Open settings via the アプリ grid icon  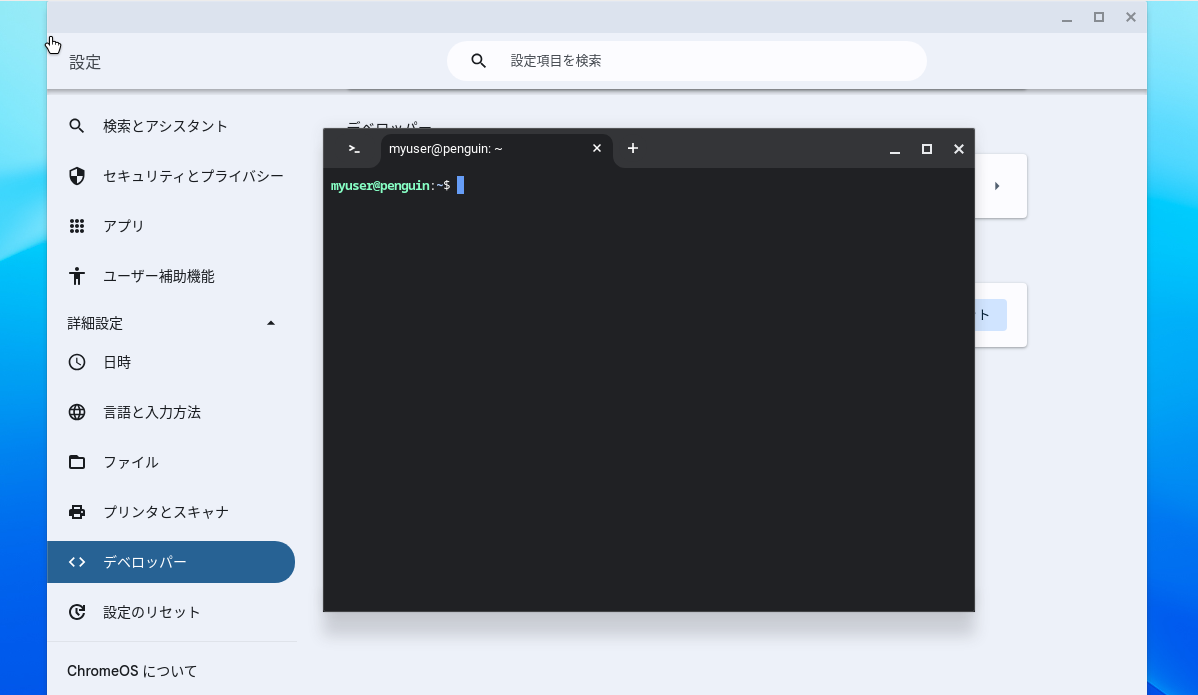76,226
